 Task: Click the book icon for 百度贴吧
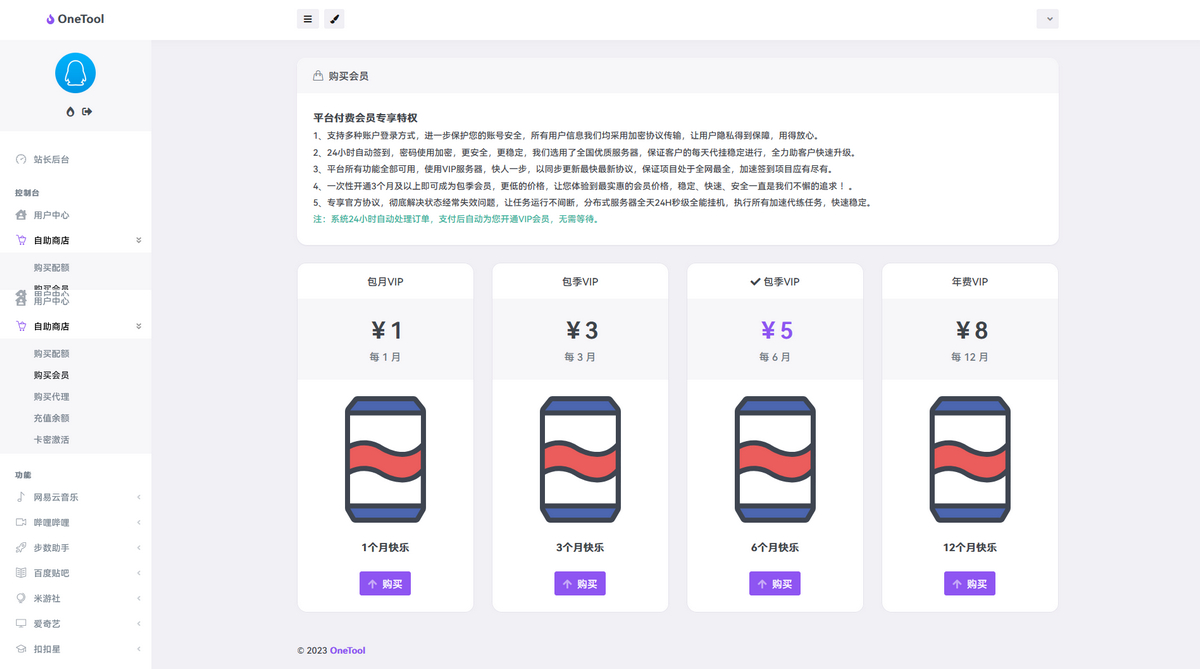tap(21, 573)
